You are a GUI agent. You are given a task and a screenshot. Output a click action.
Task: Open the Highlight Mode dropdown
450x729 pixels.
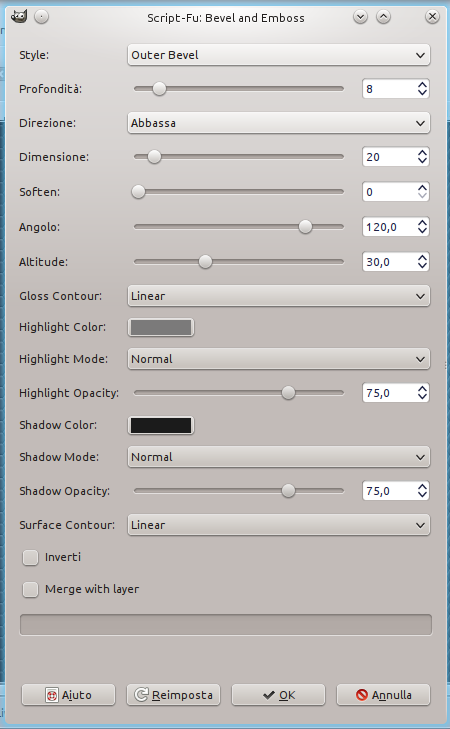[278, 359]
